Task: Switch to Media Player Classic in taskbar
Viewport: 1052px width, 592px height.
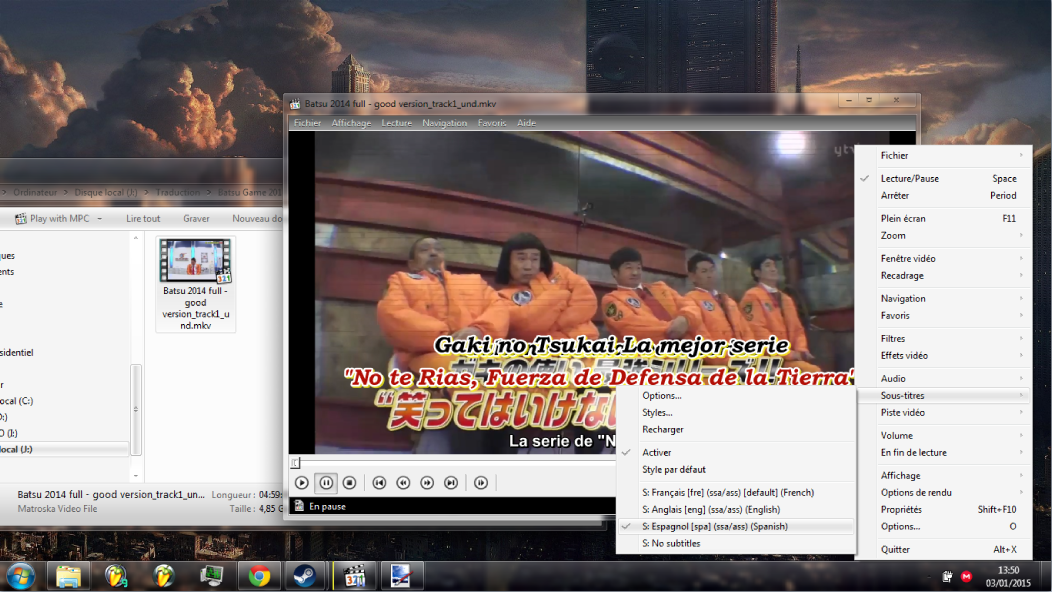Action: point(355,576)
